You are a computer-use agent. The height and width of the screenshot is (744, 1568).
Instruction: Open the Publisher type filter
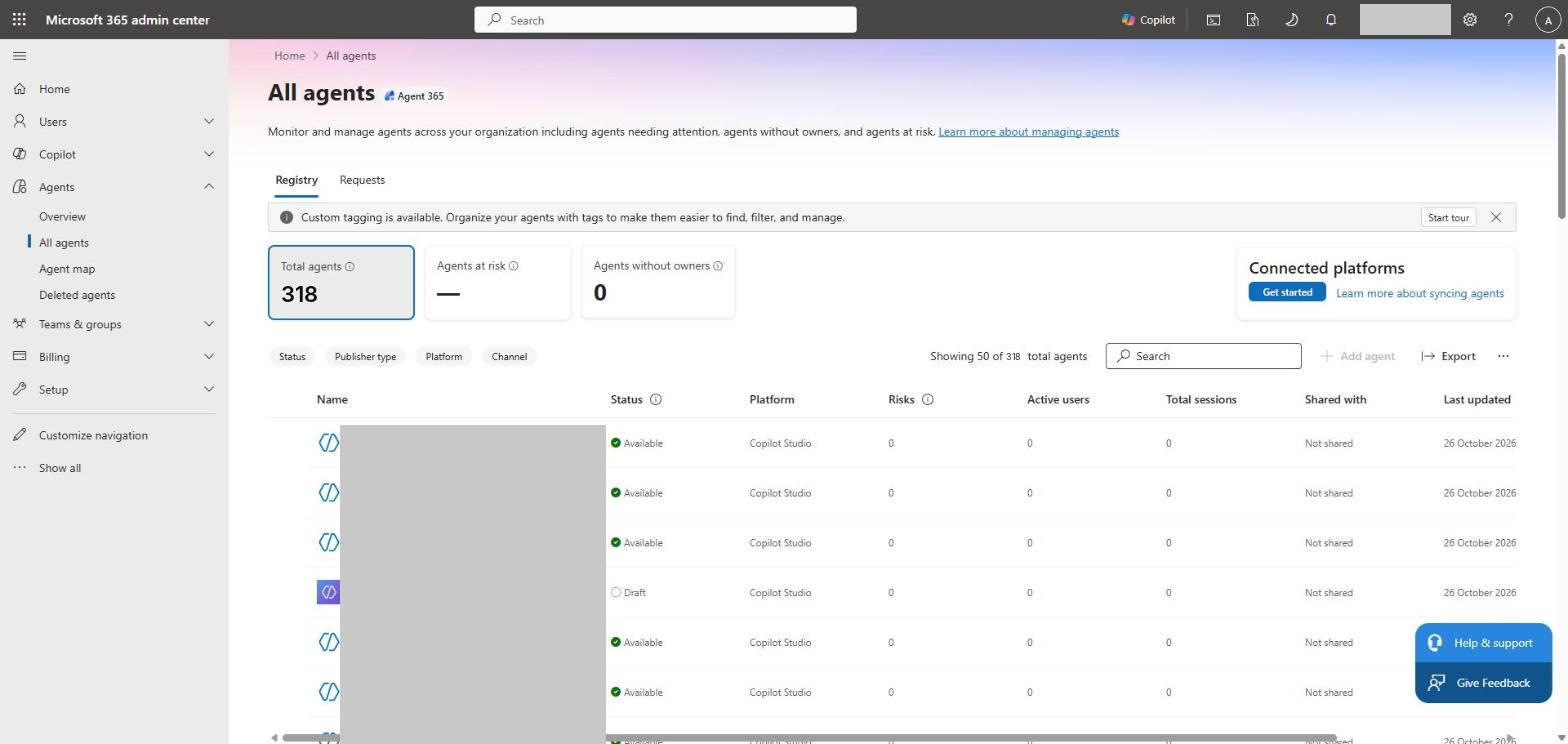coord(365,357)
